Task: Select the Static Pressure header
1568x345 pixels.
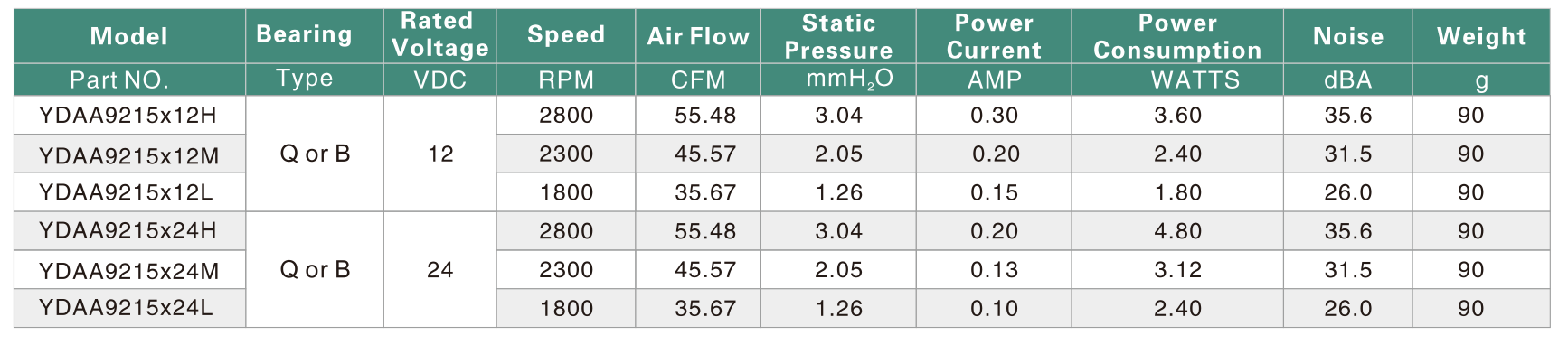Action: point(838,36)
